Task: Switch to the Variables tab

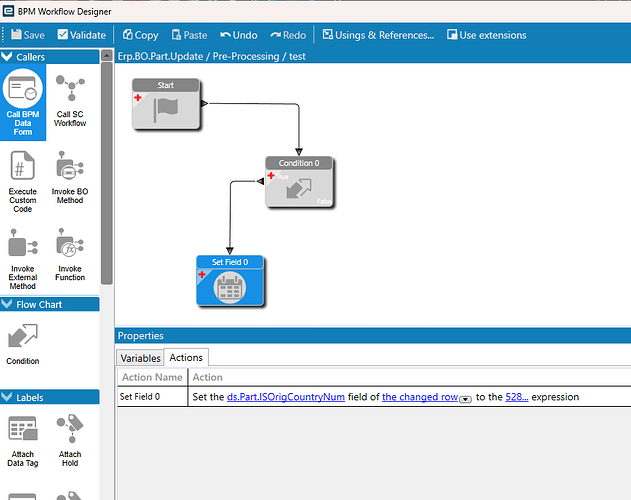Action: [140, 358]
